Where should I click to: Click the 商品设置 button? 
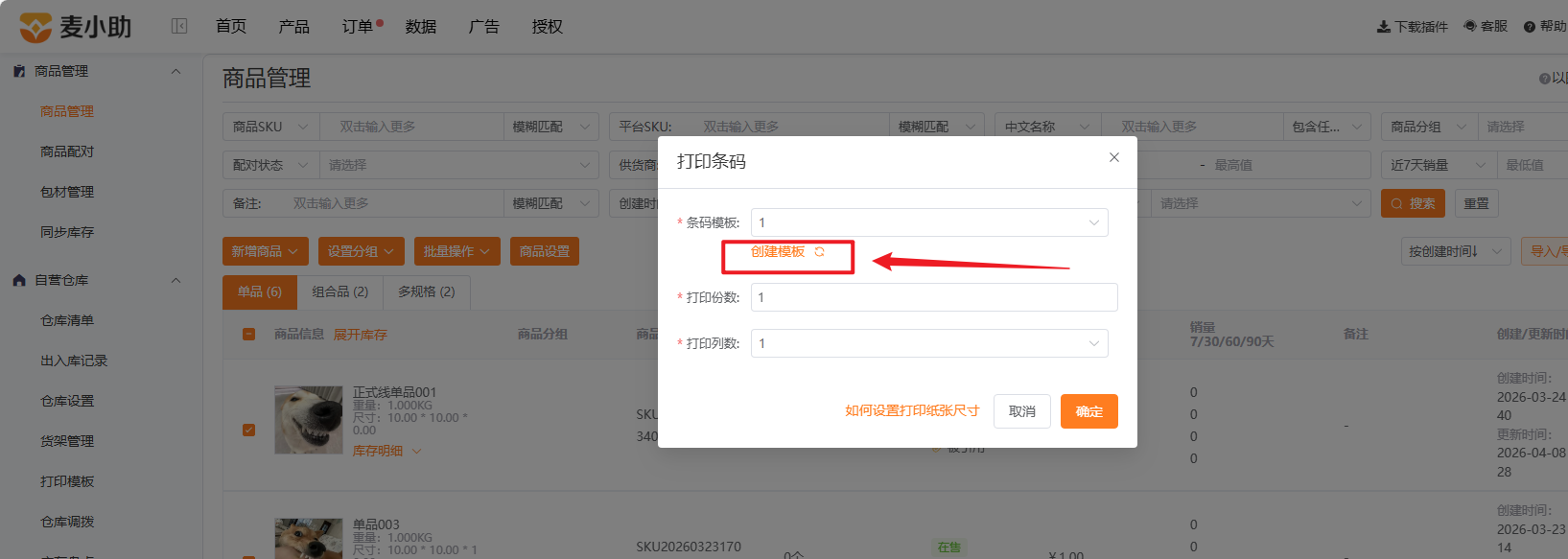tap(545, 251)
